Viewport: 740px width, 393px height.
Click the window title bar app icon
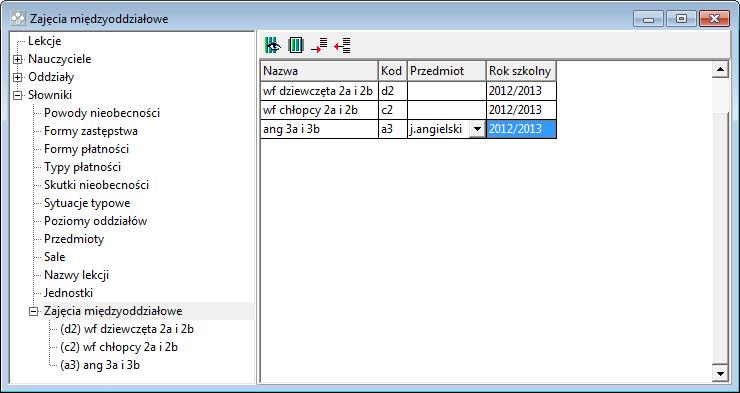pyautogui.click(x=18, y=19)
